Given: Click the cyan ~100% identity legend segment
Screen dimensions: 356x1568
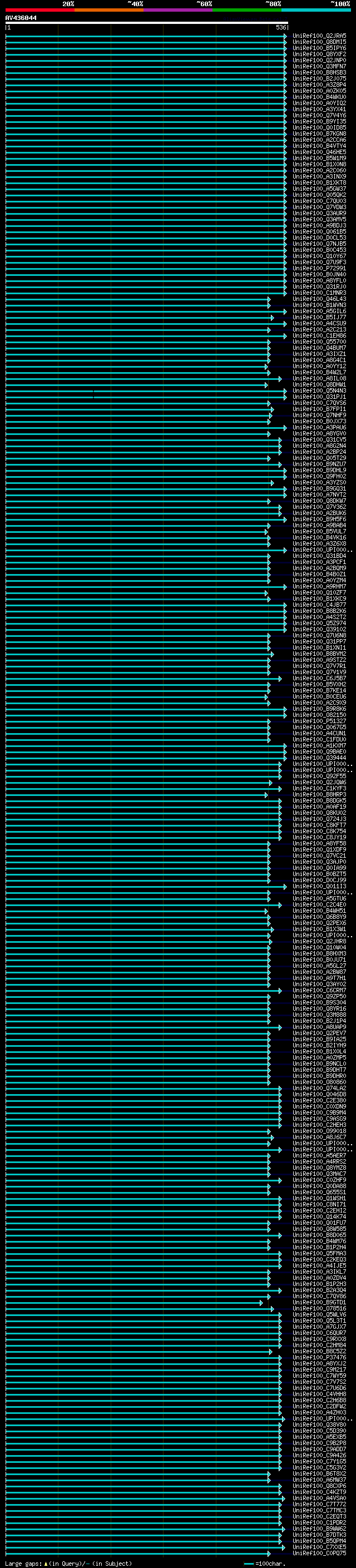Looking at the screenshot, I should pyautogui.click(x=316, y=10).
